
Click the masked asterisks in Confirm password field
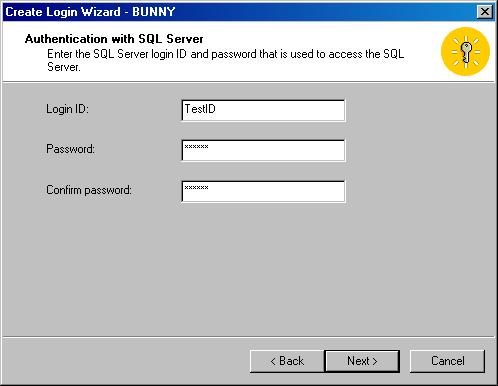pos(196,187)
